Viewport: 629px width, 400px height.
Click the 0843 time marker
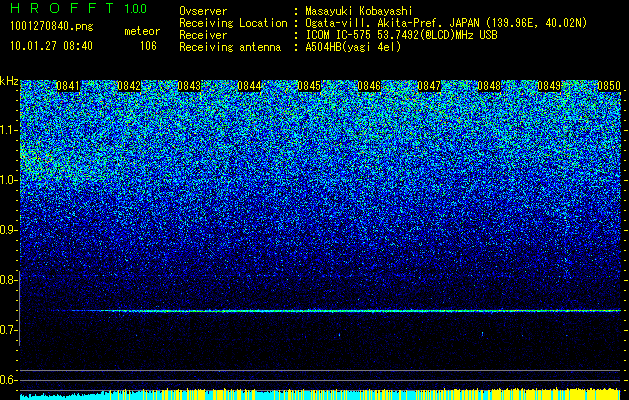pos(189,86)
